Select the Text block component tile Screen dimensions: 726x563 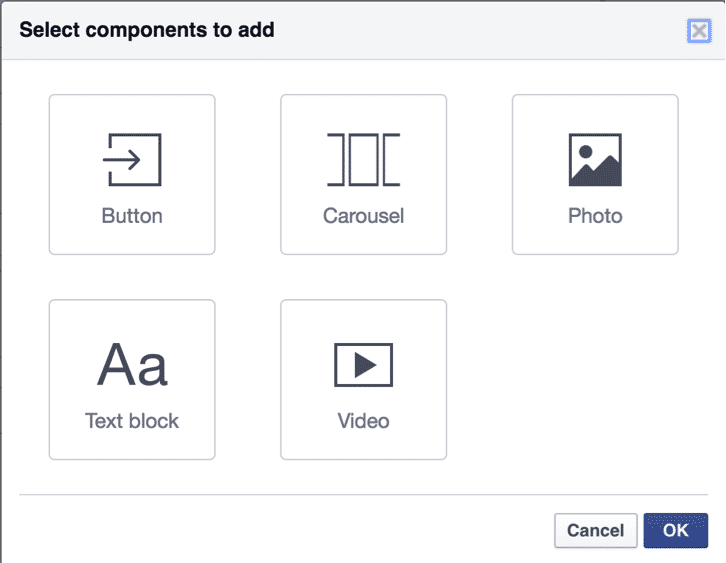tap(132, 380)
